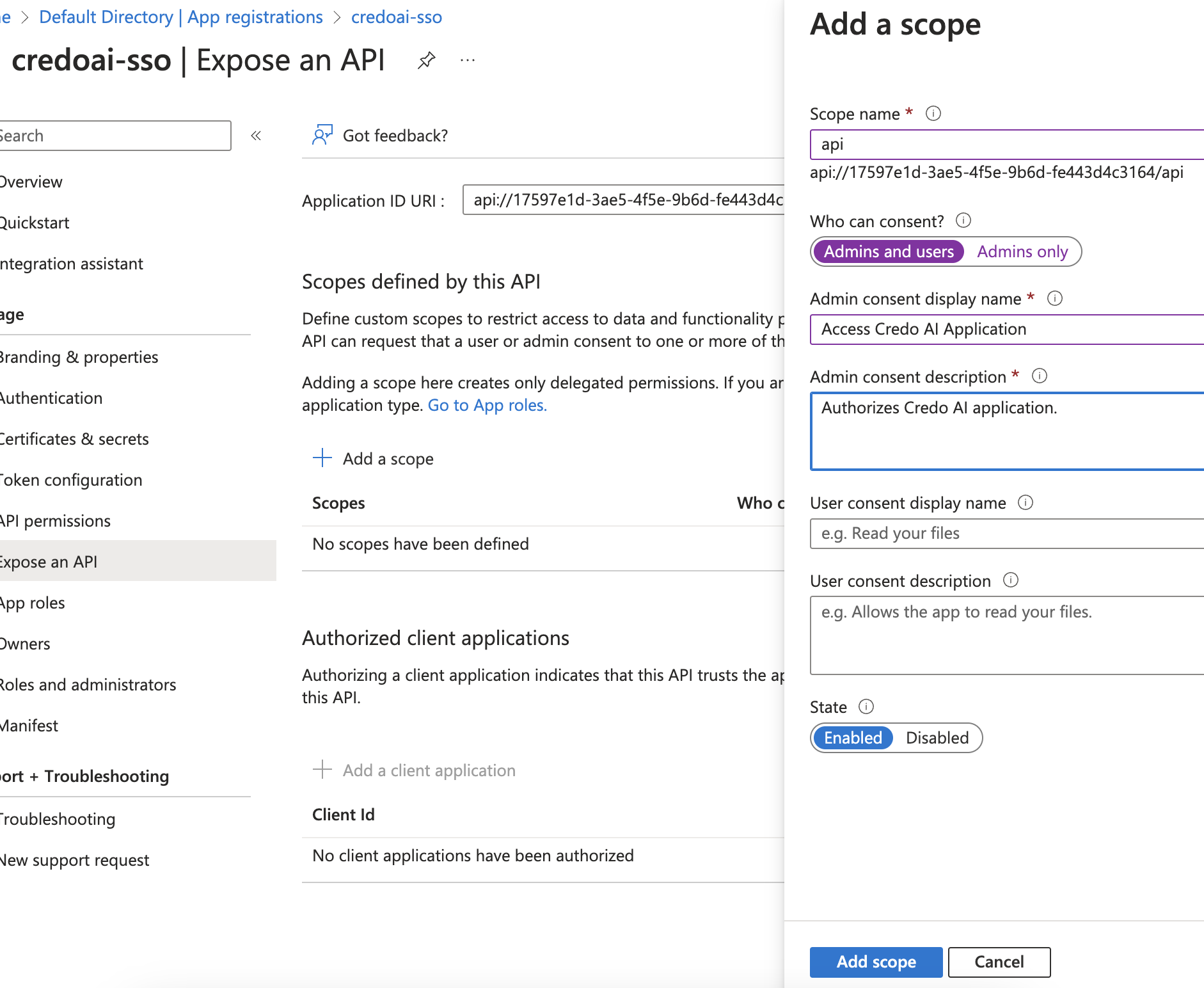Select Expose an API in sidebar

click(138, 561)
